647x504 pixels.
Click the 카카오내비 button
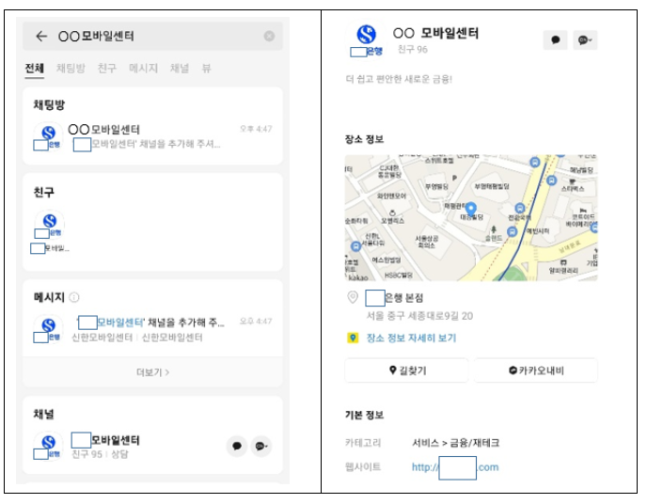(x=536, y=370)
